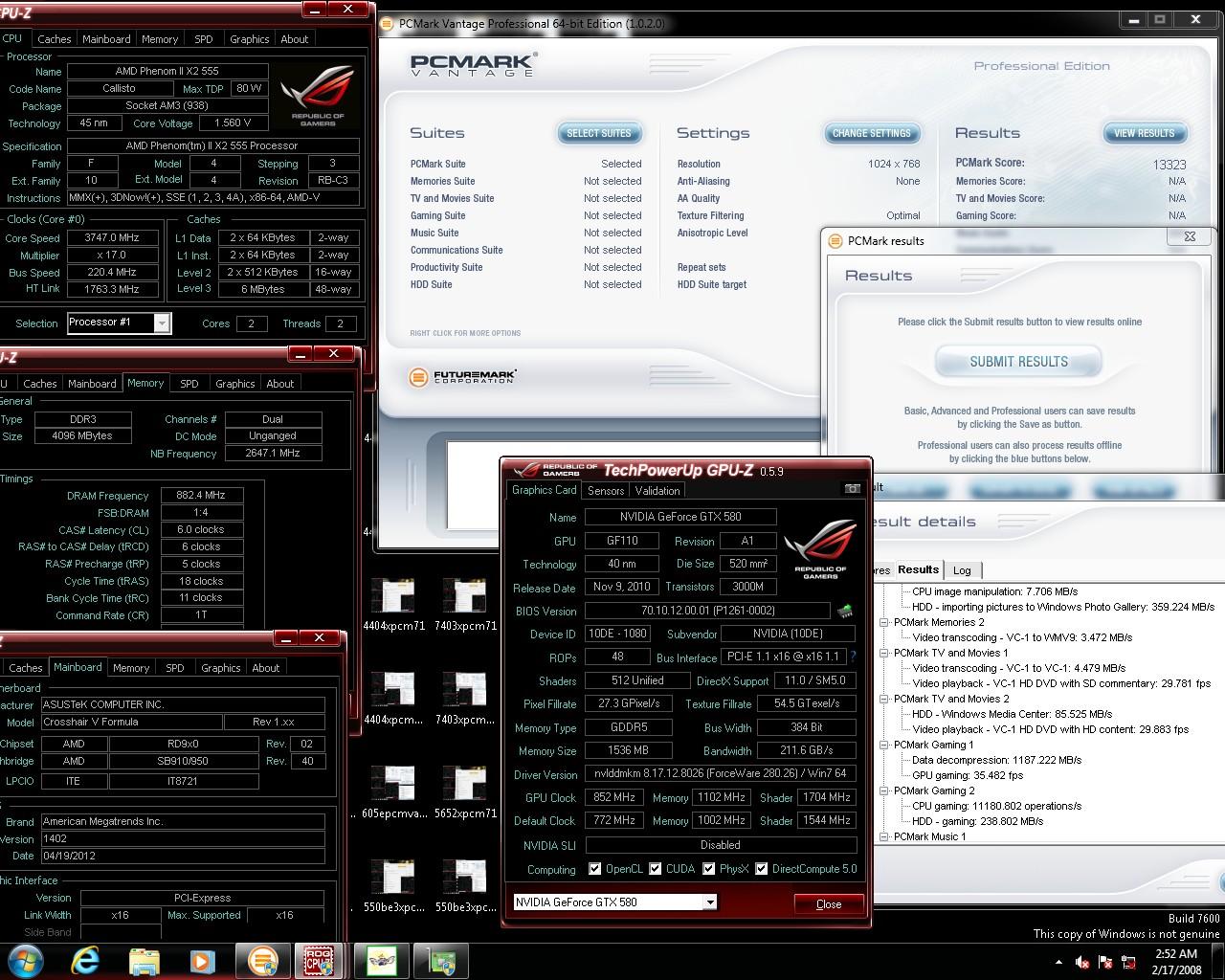The height and width of the screenshot is (980, 1225).
Task: Collapse the PCMark Gaming 2 node
Action: (884, 791)
